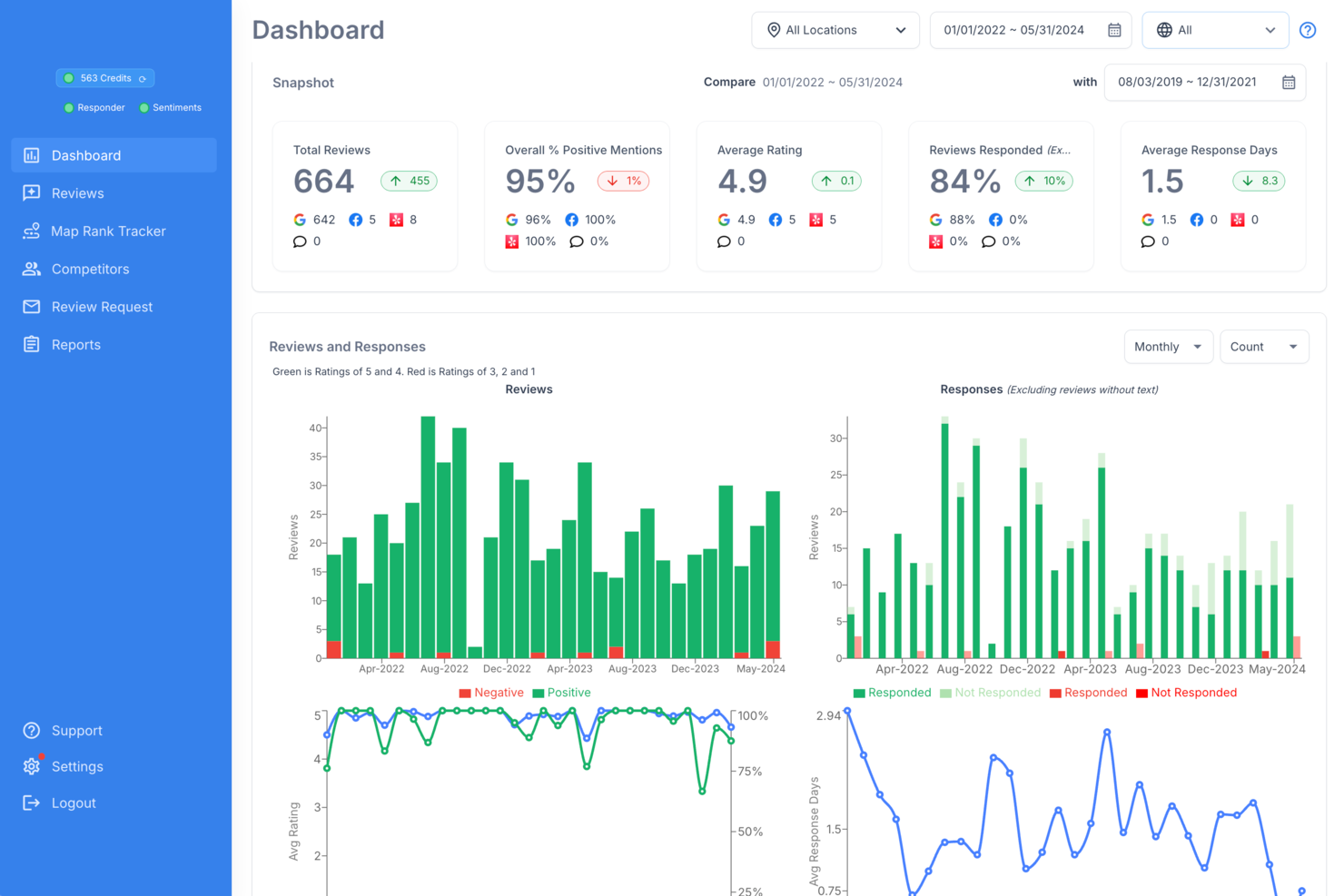Screen dimensions: 1344x896
Task: Toggle light green Not Responded legend
Action: (990, 693)
